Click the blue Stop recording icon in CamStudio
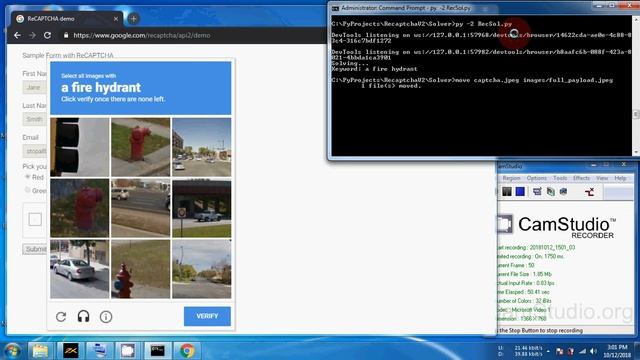 point(520,191)
